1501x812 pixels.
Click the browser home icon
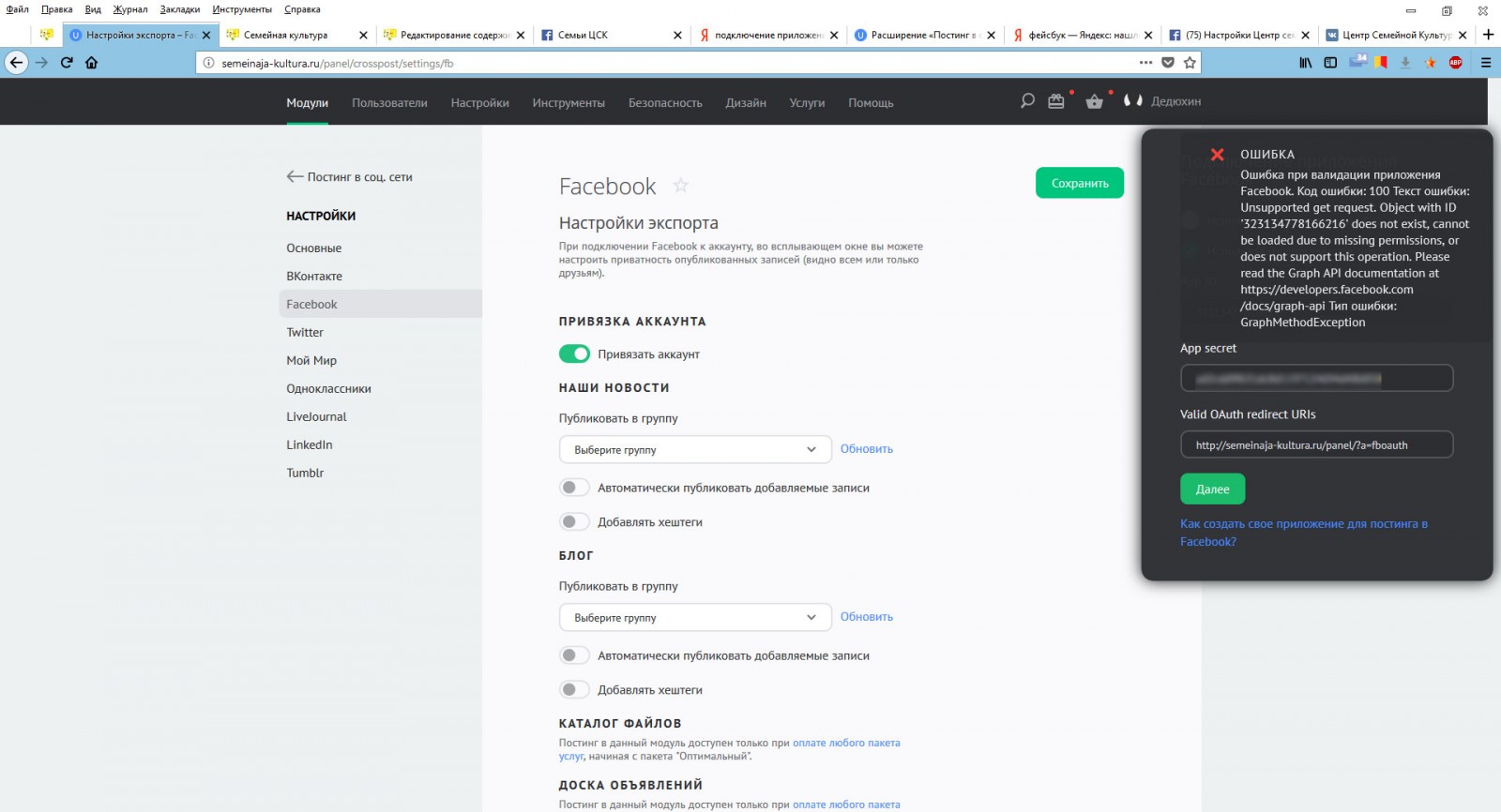pyautogui.click(x=91, y=63)
